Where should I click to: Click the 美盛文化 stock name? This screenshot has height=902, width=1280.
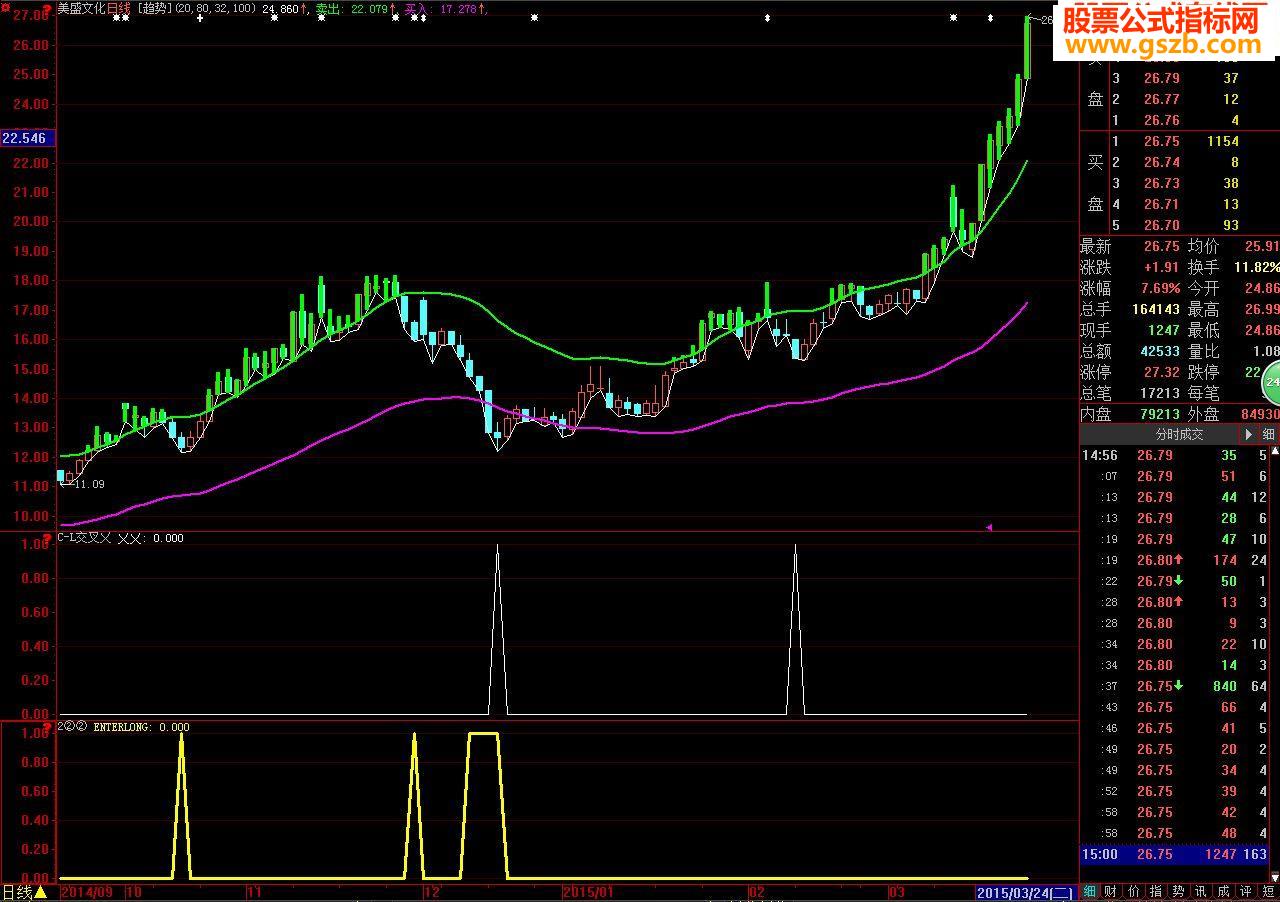pyautogui.click(x=81, y=8)
